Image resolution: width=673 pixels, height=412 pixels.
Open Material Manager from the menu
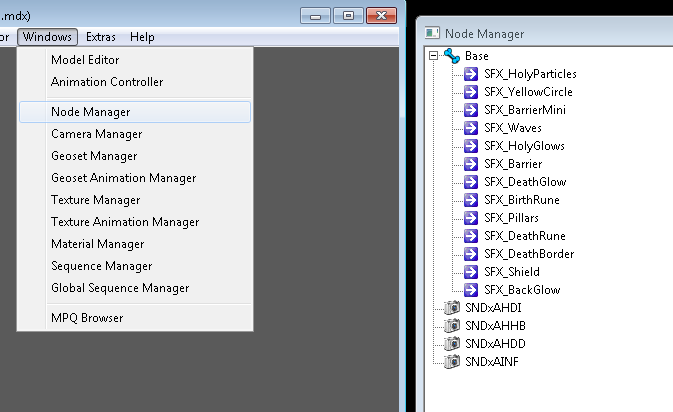pyautogui.click(x=135, y=244)
